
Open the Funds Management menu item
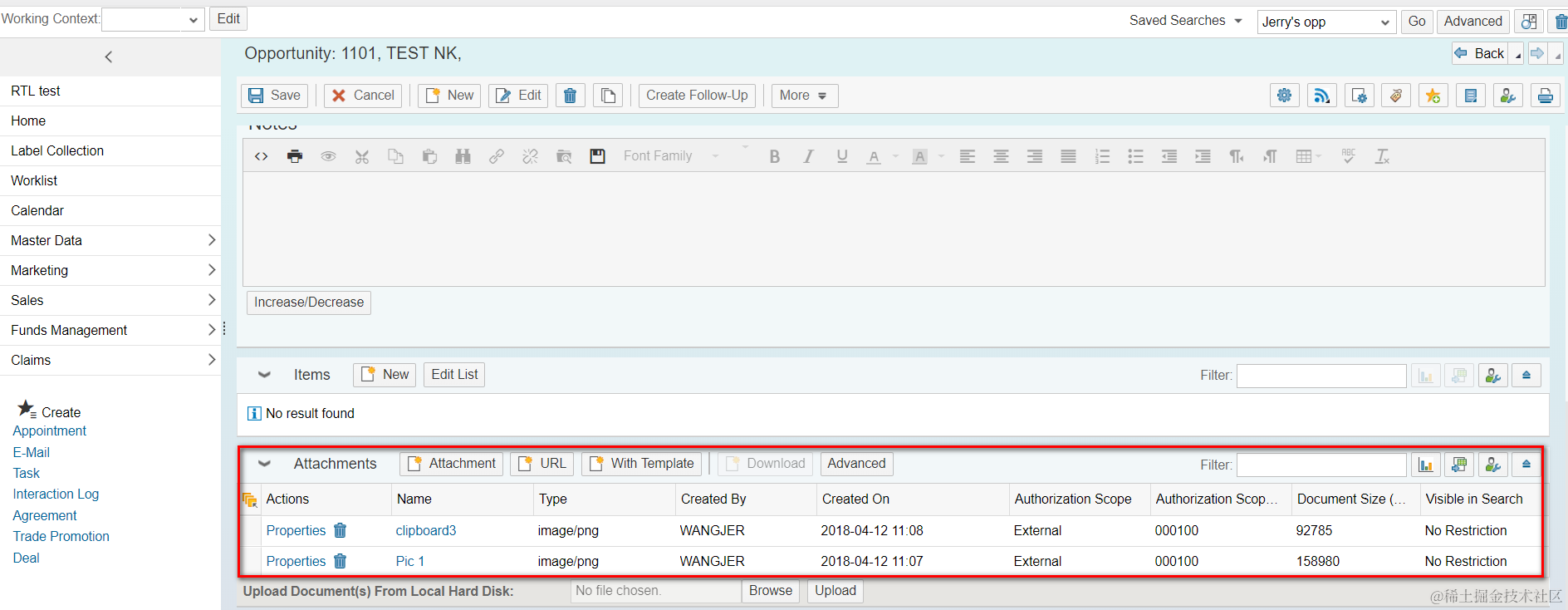point(110,330)
